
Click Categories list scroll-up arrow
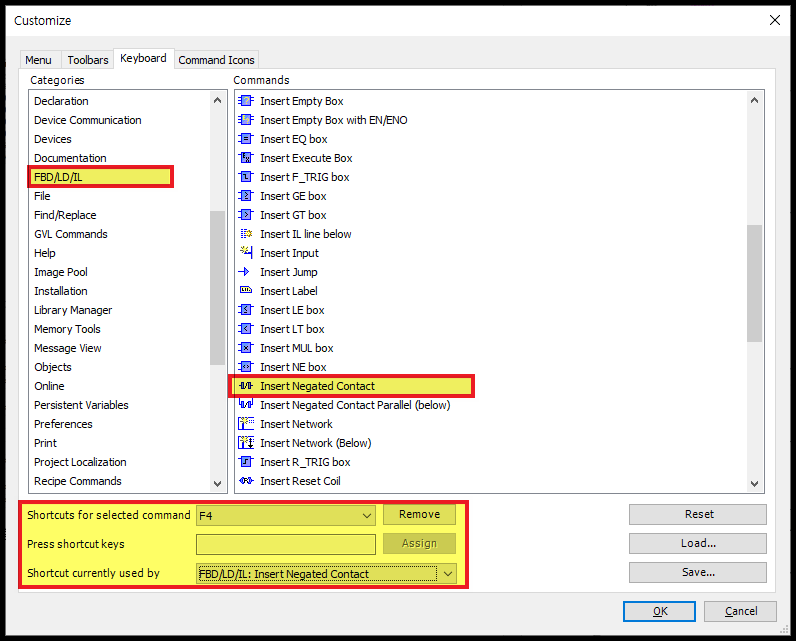[x=217, y=100]
